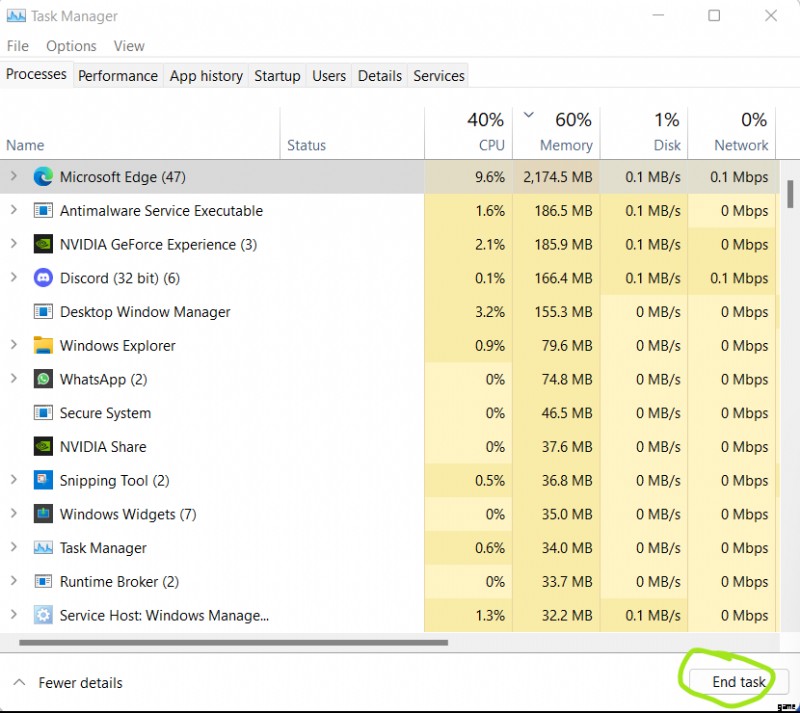The width and height of the screenshot is (800, 713).
Task: Click the Secure System icon
Action: (43, 412)
